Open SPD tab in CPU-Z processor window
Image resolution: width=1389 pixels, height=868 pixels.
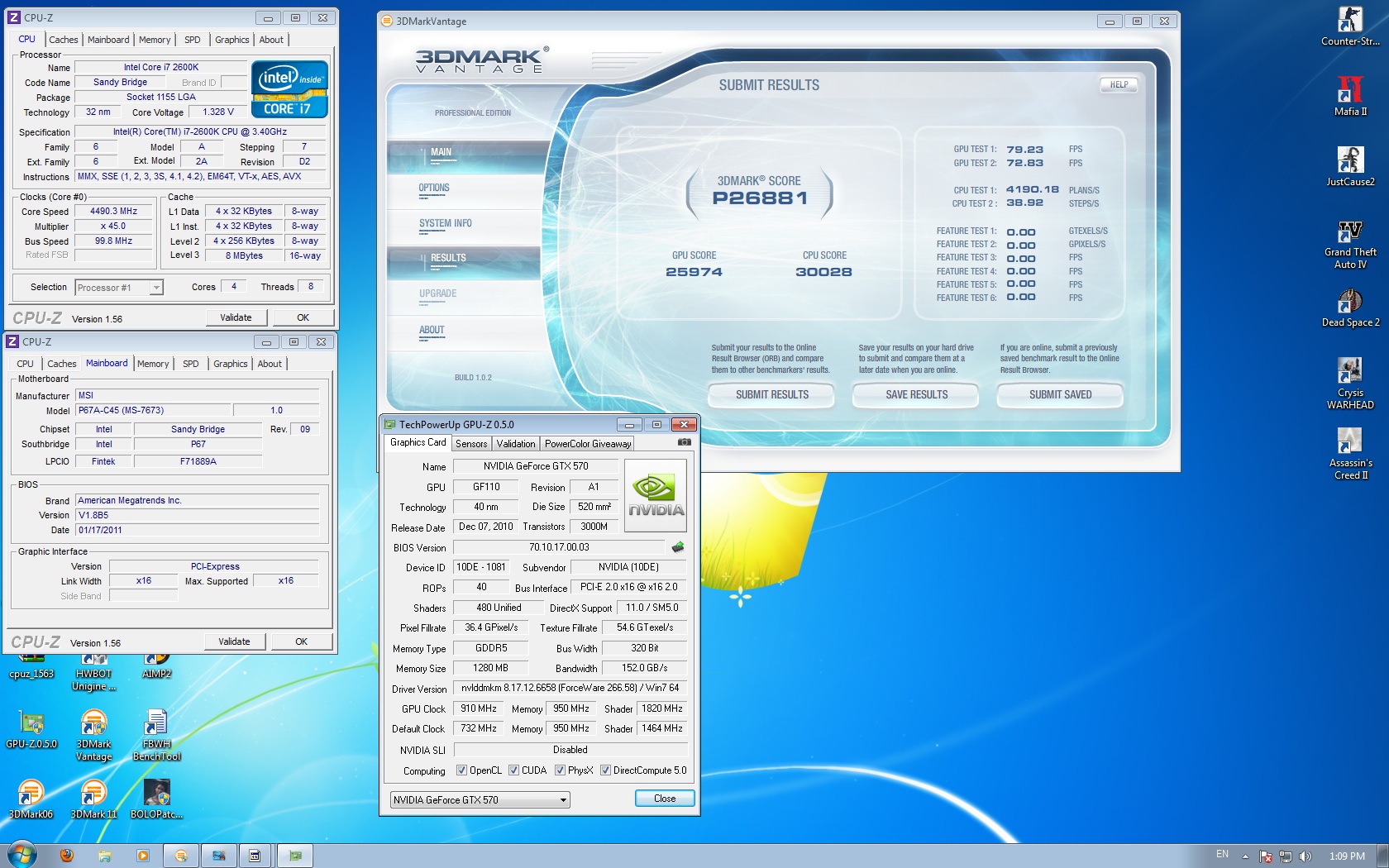tap(192, 40)
